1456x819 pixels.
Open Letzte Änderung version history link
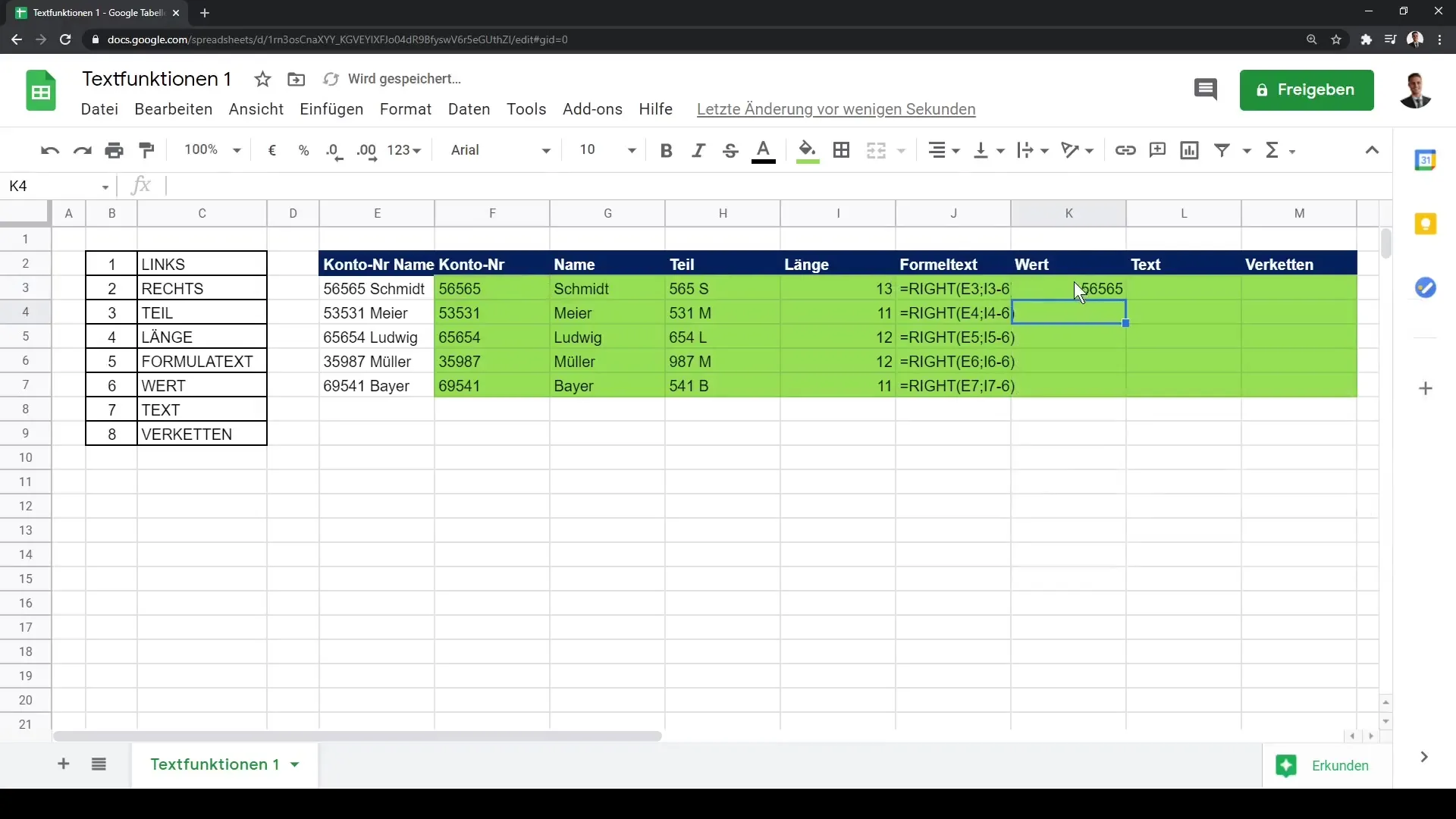click(x=836, y=109)
